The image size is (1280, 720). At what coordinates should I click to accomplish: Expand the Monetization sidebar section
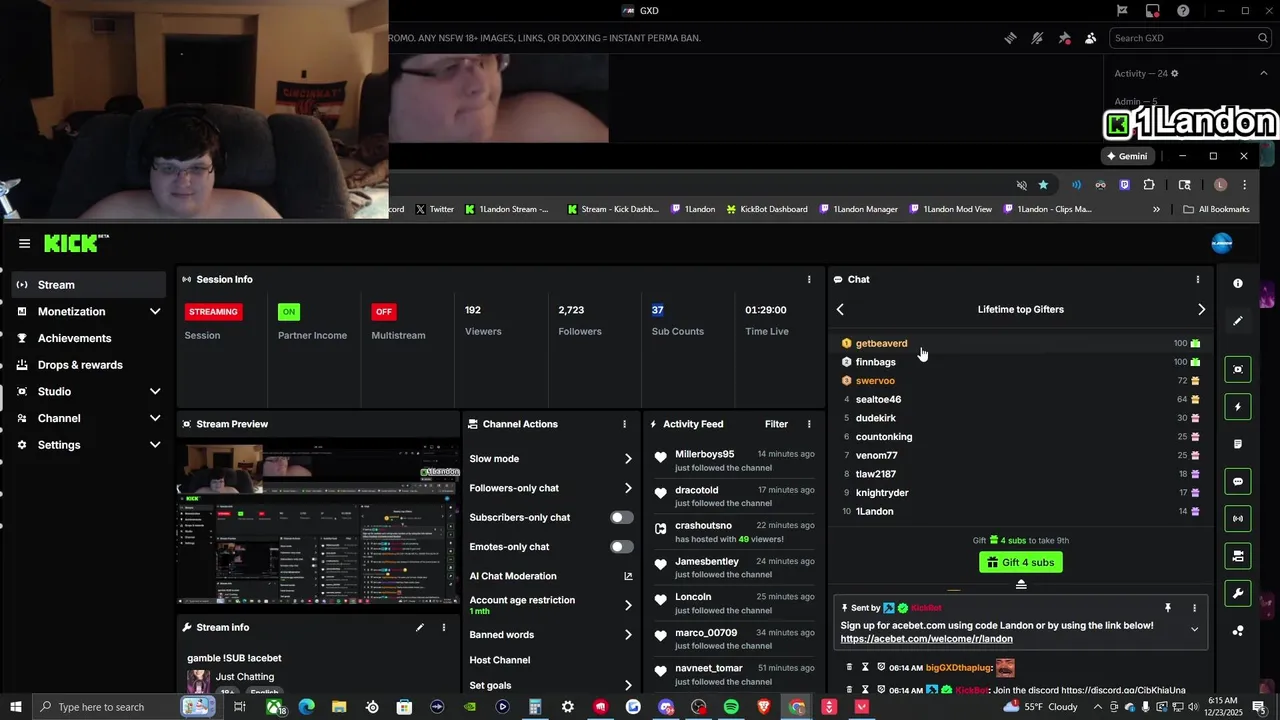coord(155,312)
